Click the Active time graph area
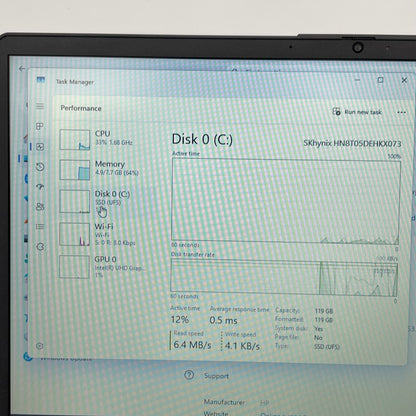The height and width of the screenshot is (416, 416). tap(286, 201)
